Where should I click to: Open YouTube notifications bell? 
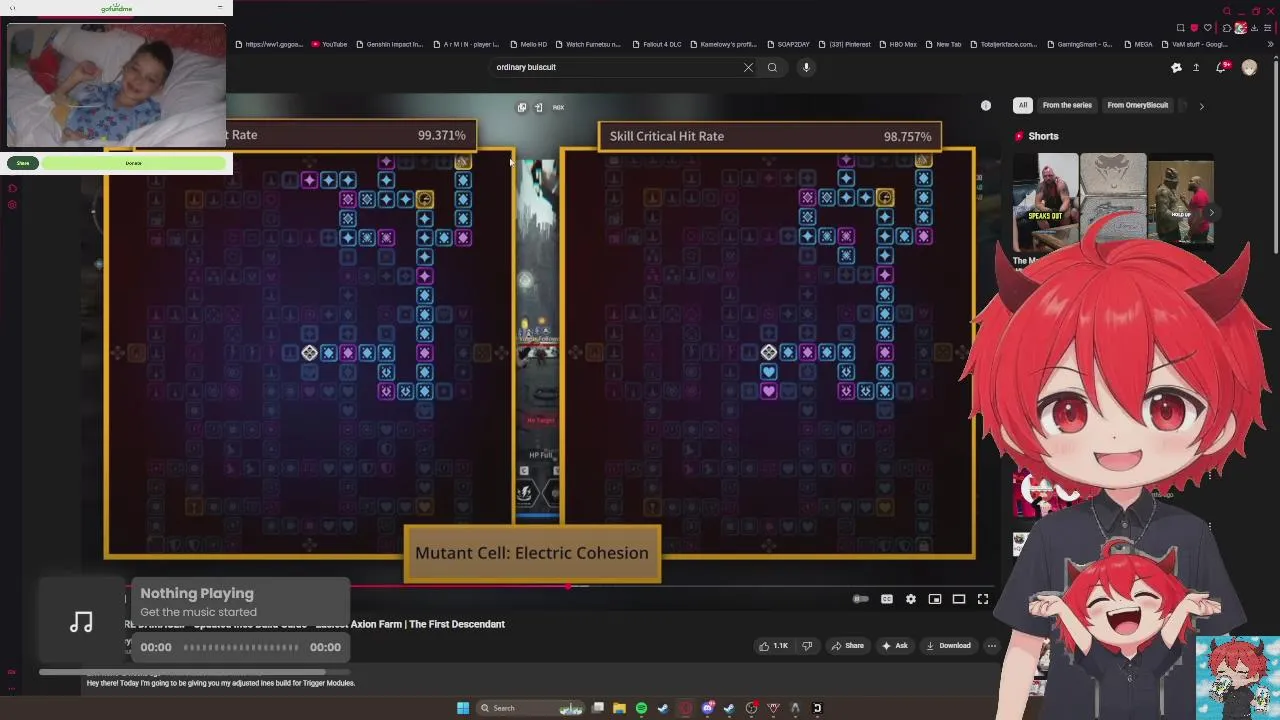point(1221,67)
